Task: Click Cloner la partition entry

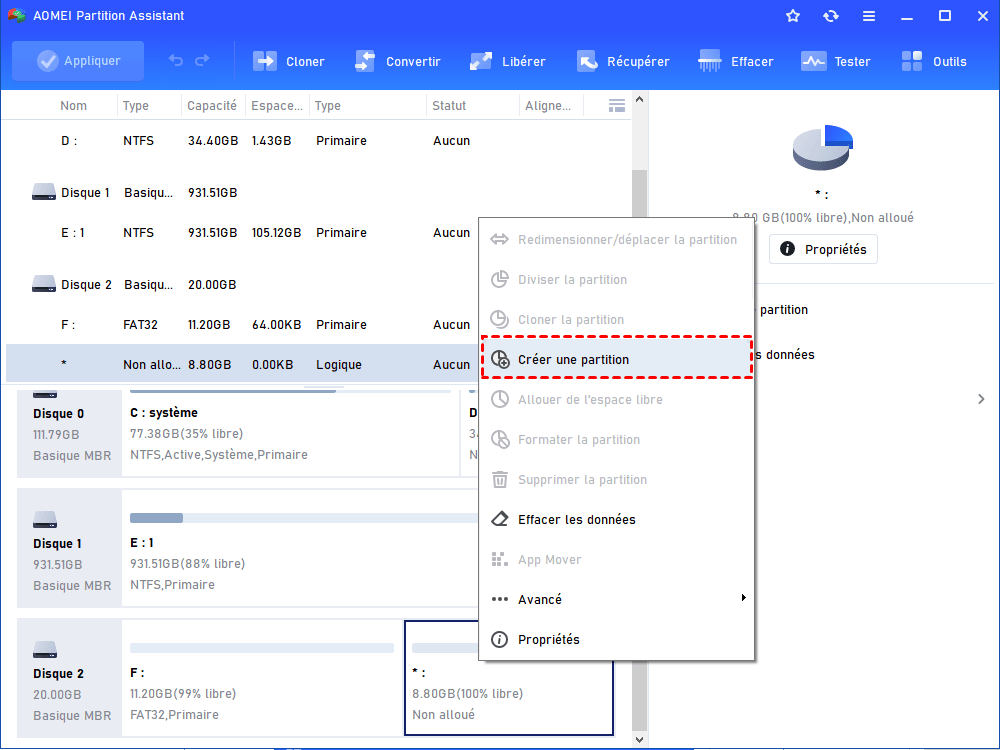Action: [617, 320]
